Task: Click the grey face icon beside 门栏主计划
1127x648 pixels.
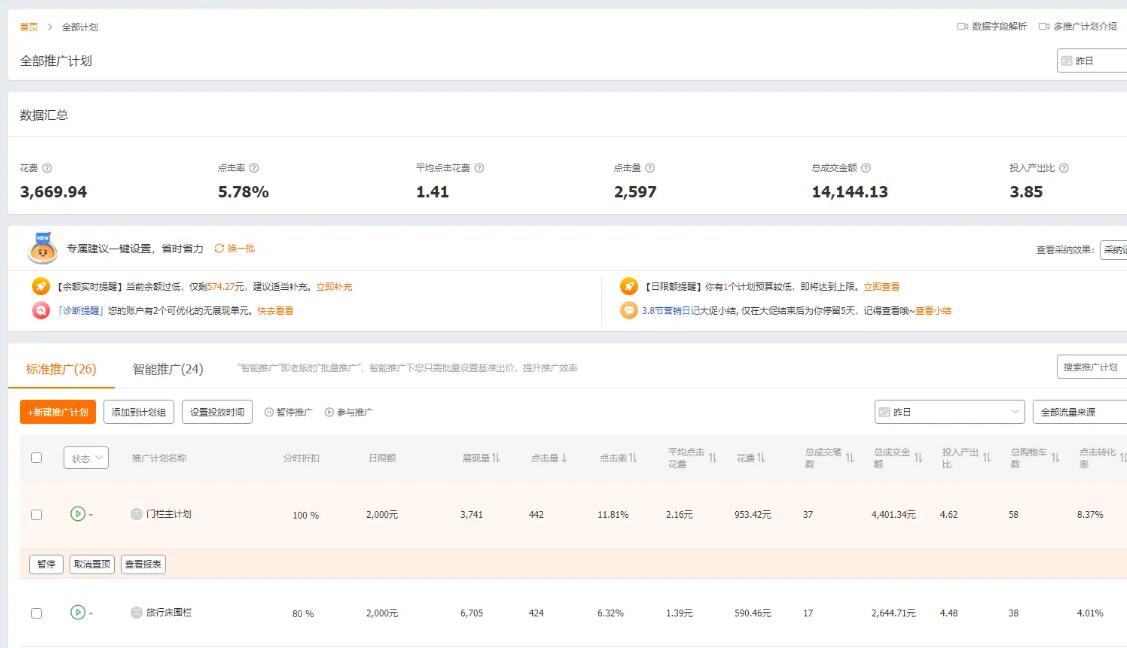Action: (x=137, y=514)
